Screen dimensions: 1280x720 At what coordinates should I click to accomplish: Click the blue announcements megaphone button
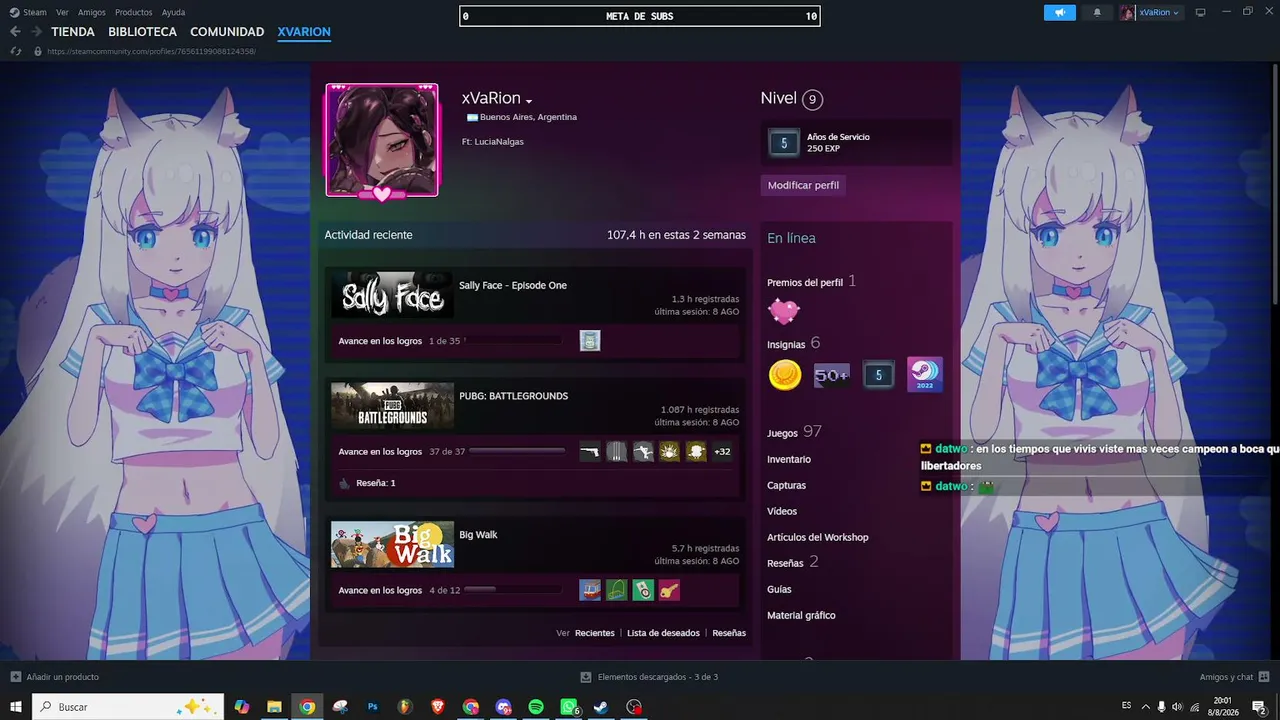(x=1060, y=13)
